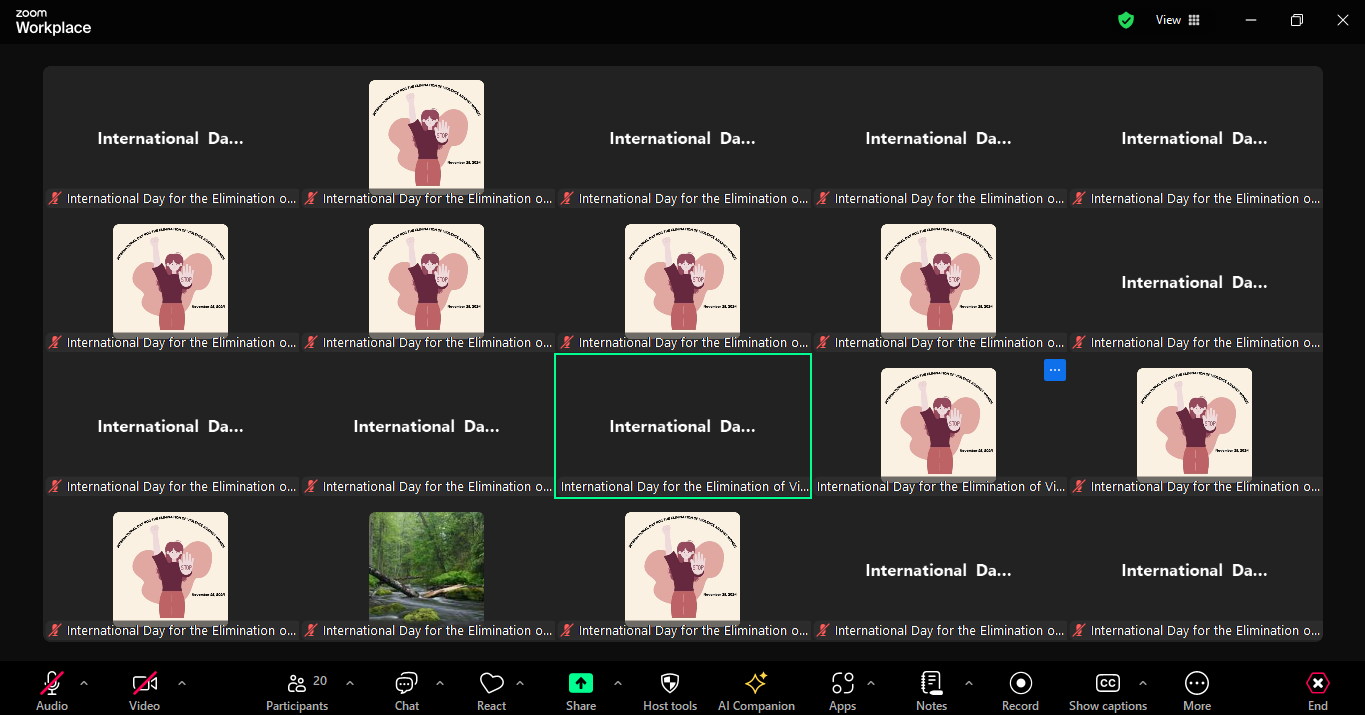Click the red End meeting button
This screenshot has height=715, width=1365.
(x=1318, y=690)
